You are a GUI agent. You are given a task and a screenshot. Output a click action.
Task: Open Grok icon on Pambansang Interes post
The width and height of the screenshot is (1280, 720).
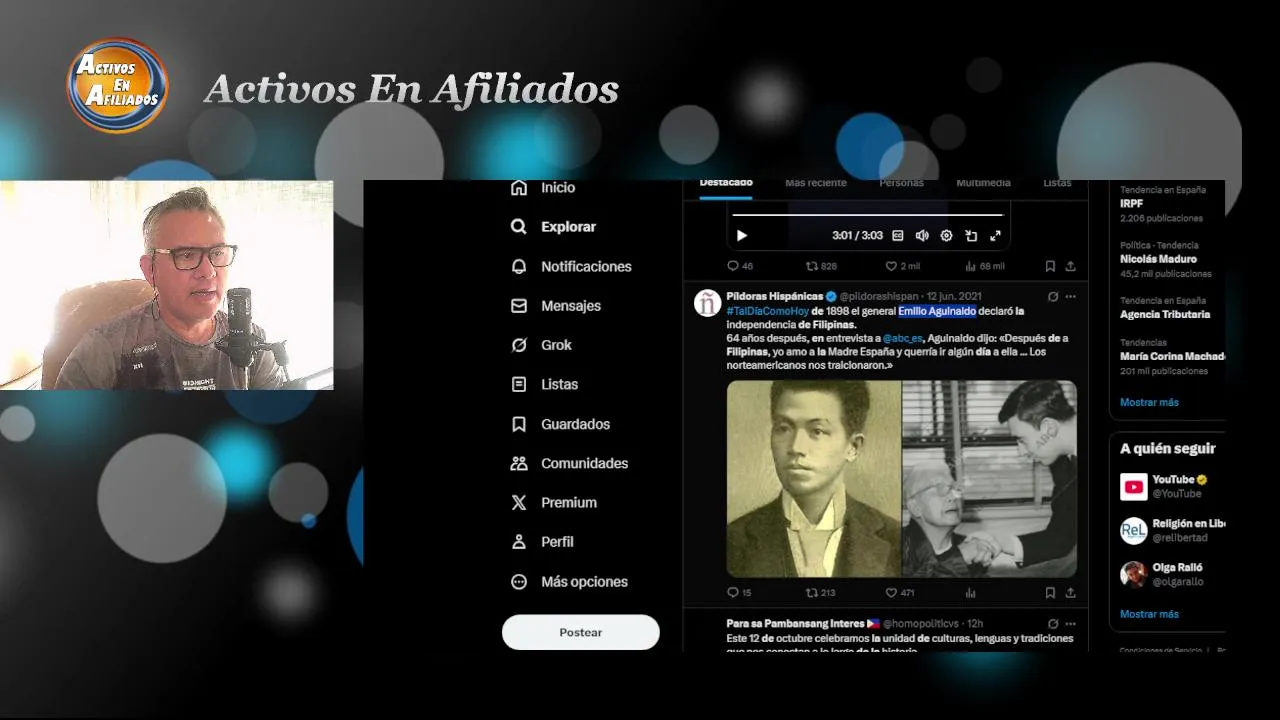[x=1053, y=624]
